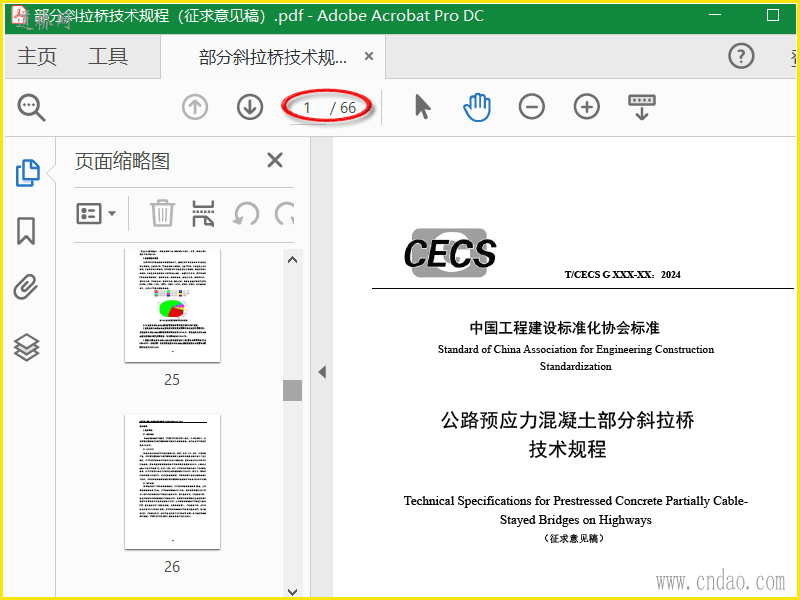The width and height of the screenshot is (800, 600).
Task: Edit the current page number field
Action: pyautogui.click(x=308, y=108)
